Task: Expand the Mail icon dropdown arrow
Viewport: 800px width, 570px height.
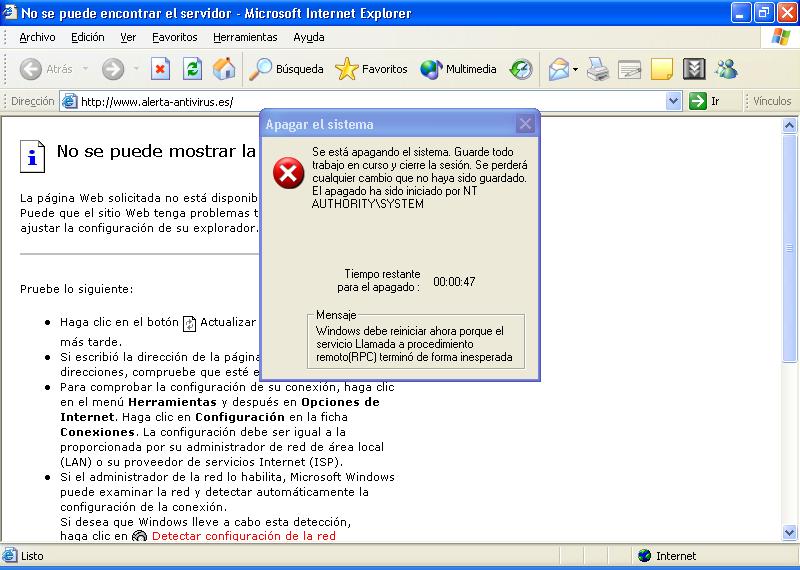Action: [576, 69]
